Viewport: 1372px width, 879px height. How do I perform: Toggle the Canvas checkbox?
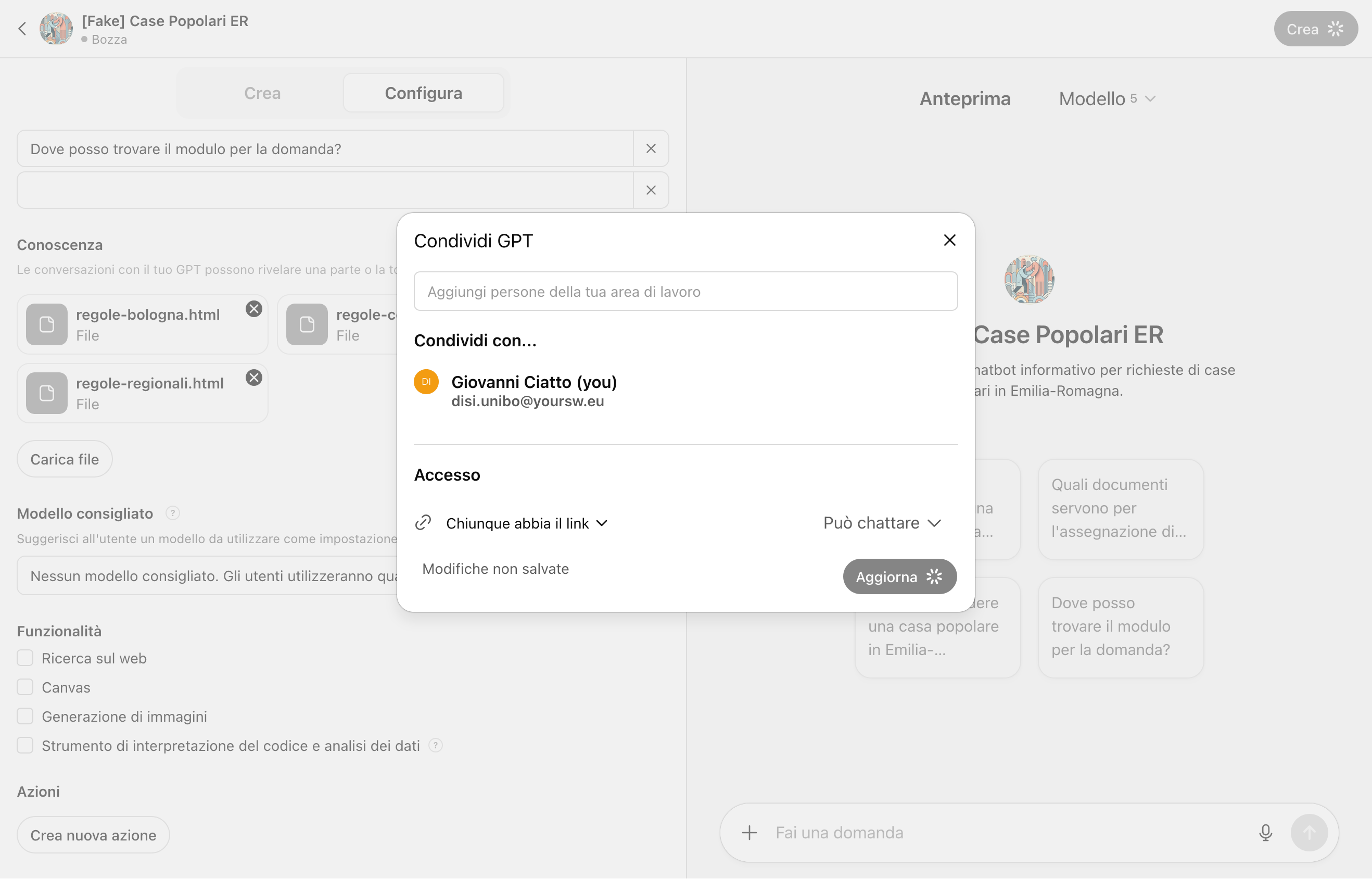25,687
